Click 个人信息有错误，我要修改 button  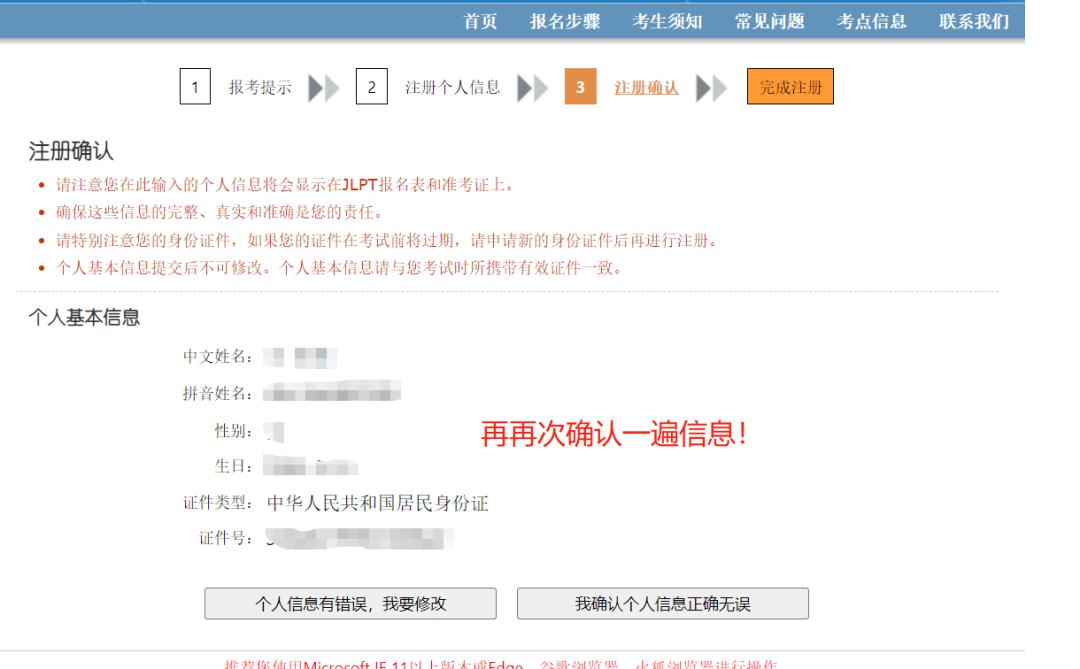coord(351,604)
